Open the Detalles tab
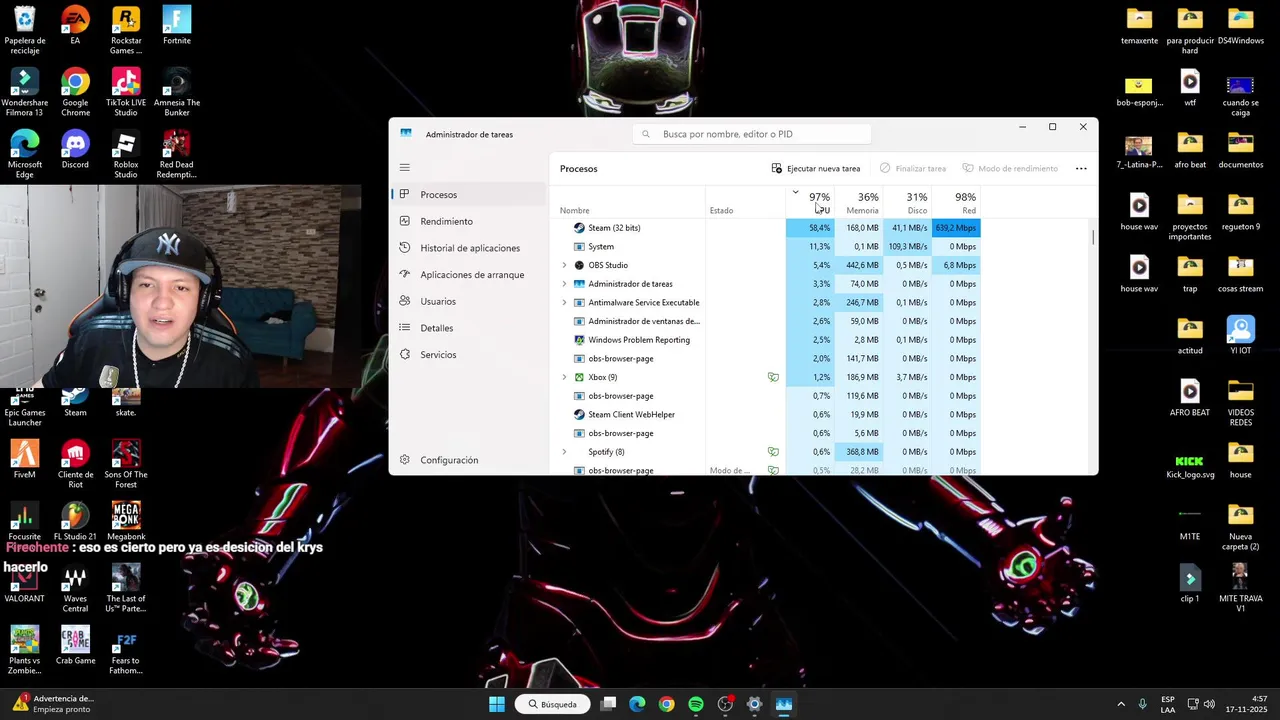The width and height of the screenshot is (1280, 720). pyautogui.click(x=469, y=328)
